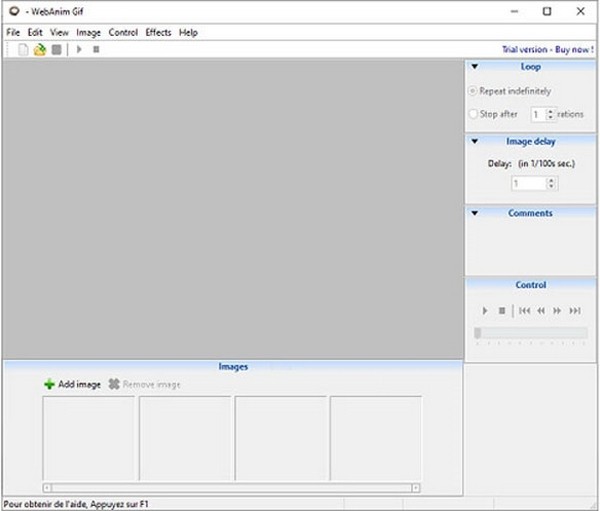Skip to last frame in Control panel
Image resolution: width=600 pixels, height=511 pixels.
click(x=575, y=311)
